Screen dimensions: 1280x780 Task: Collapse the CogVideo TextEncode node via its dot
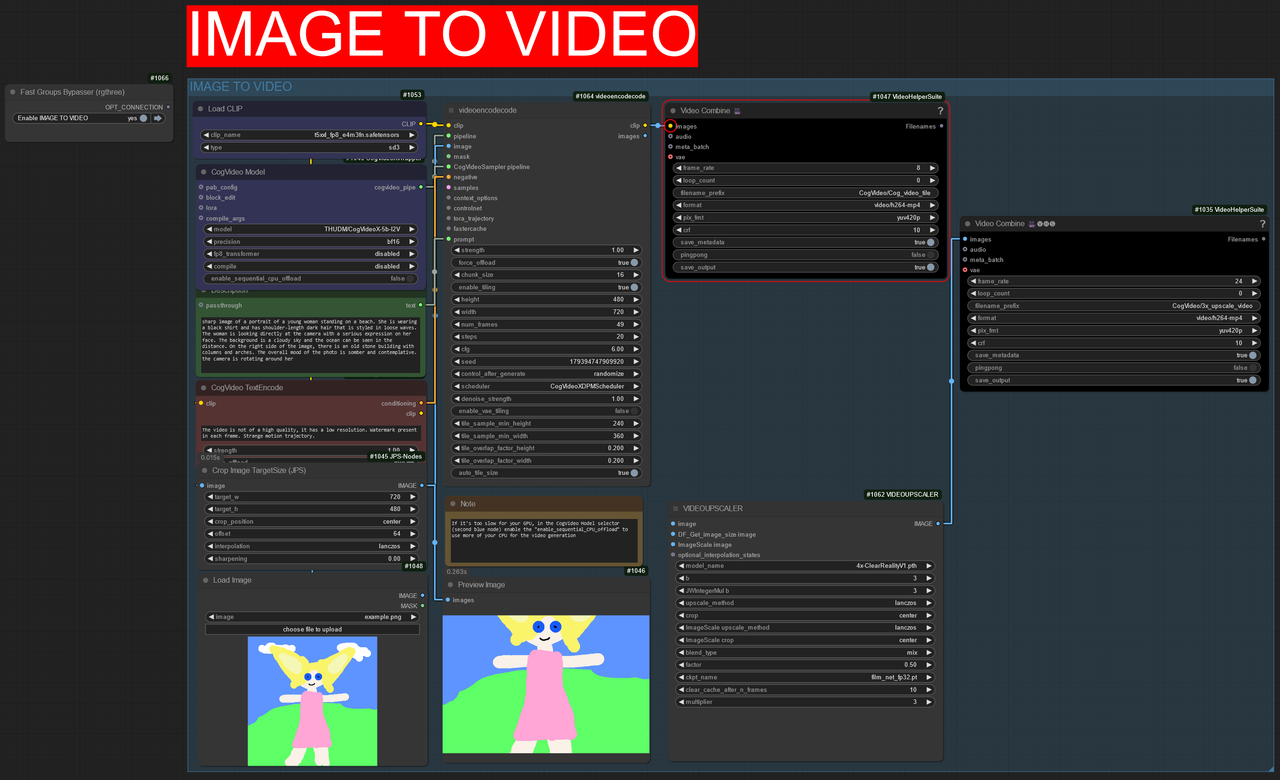(x=201, y=388)
